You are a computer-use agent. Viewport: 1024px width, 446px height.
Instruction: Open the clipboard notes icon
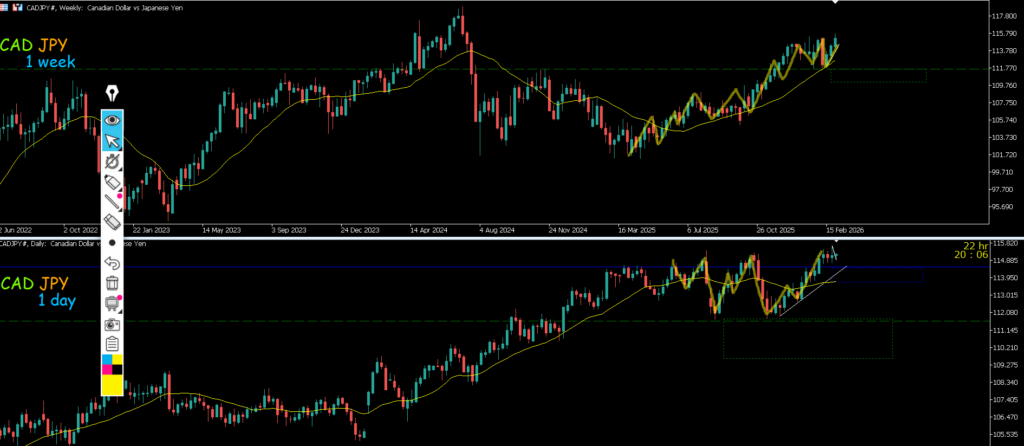tap(112, 343)
